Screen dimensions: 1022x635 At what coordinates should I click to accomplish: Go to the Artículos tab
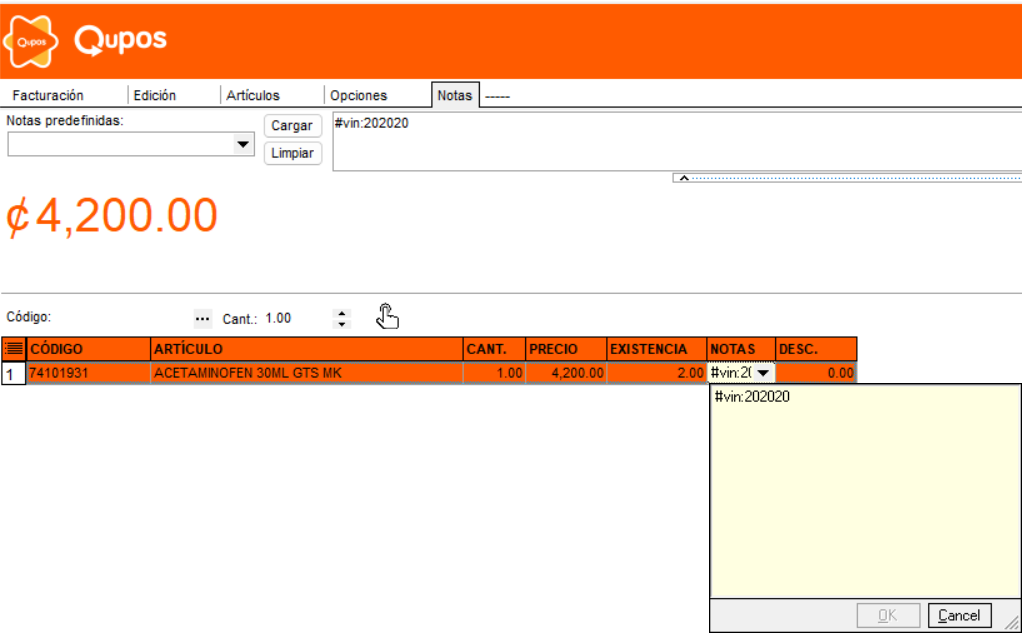click(253, 95)
